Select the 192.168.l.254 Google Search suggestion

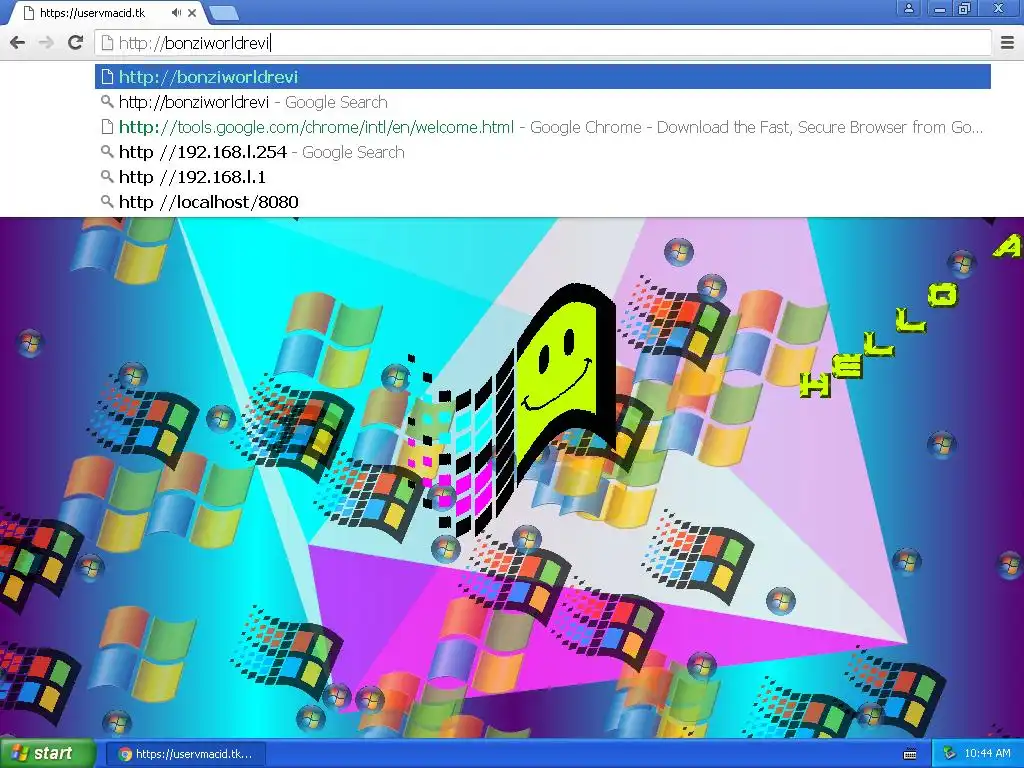(543, 152)
